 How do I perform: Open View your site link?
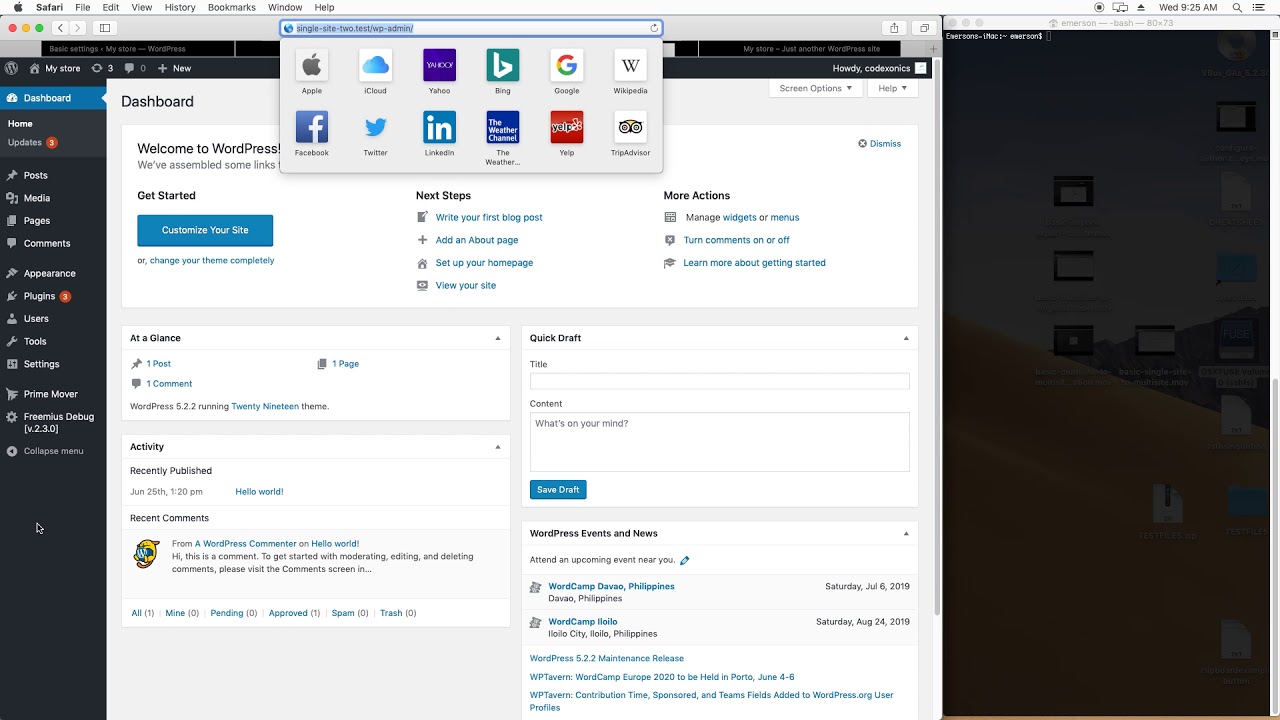[465, 285]
